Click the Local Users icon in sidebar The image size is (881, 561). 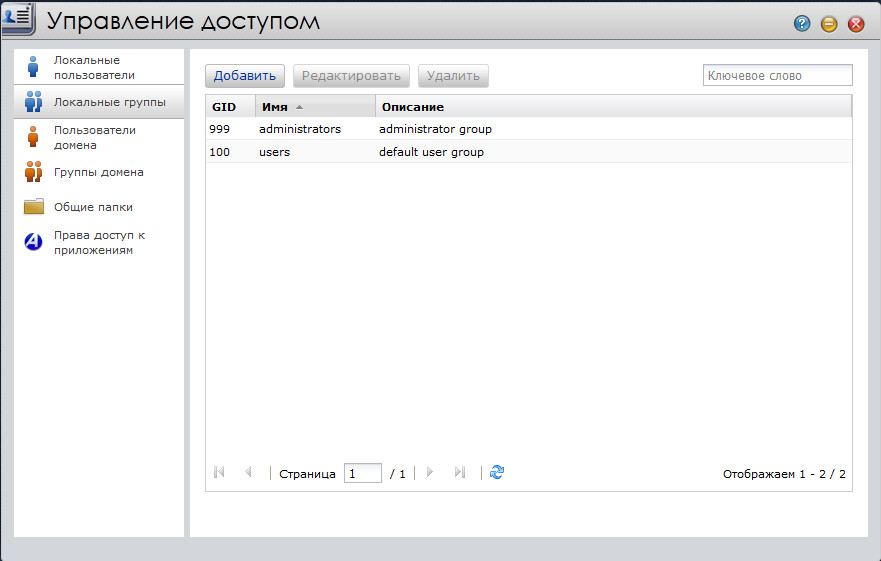[34, 67]
